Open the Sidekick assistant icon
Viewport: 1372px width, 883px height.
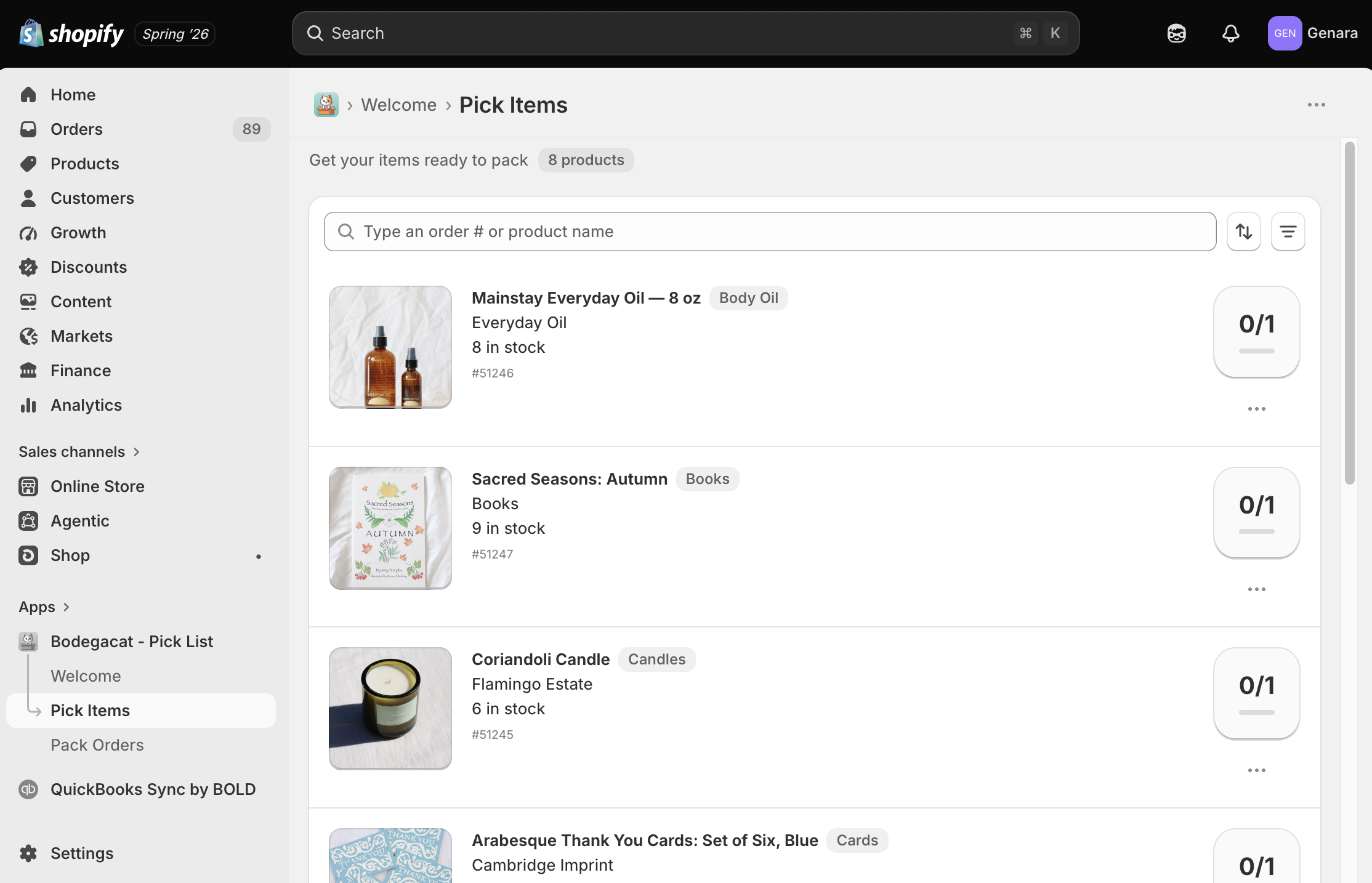(1176, 33)
